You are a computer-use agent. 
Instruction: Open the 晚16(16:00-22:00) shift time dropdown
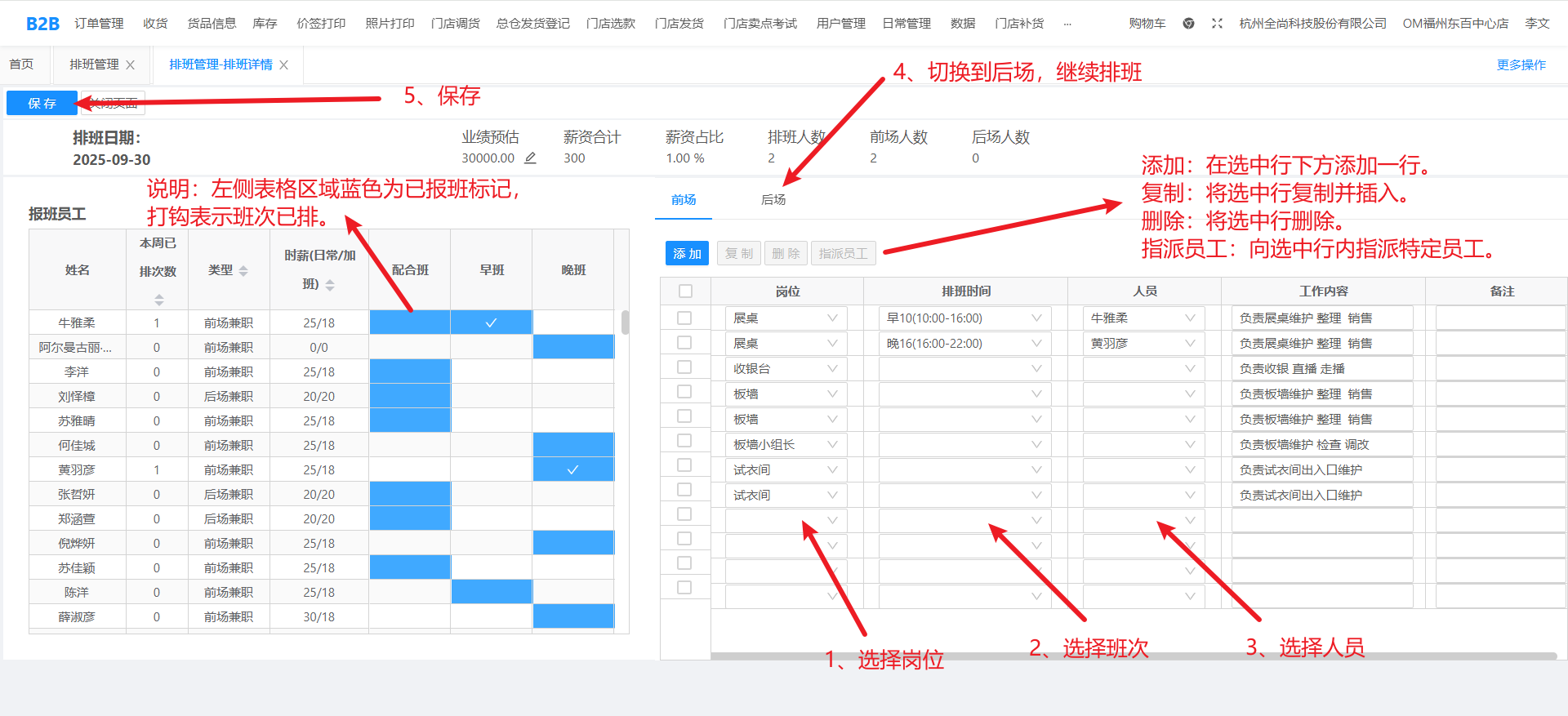(x=1036, y=344)
